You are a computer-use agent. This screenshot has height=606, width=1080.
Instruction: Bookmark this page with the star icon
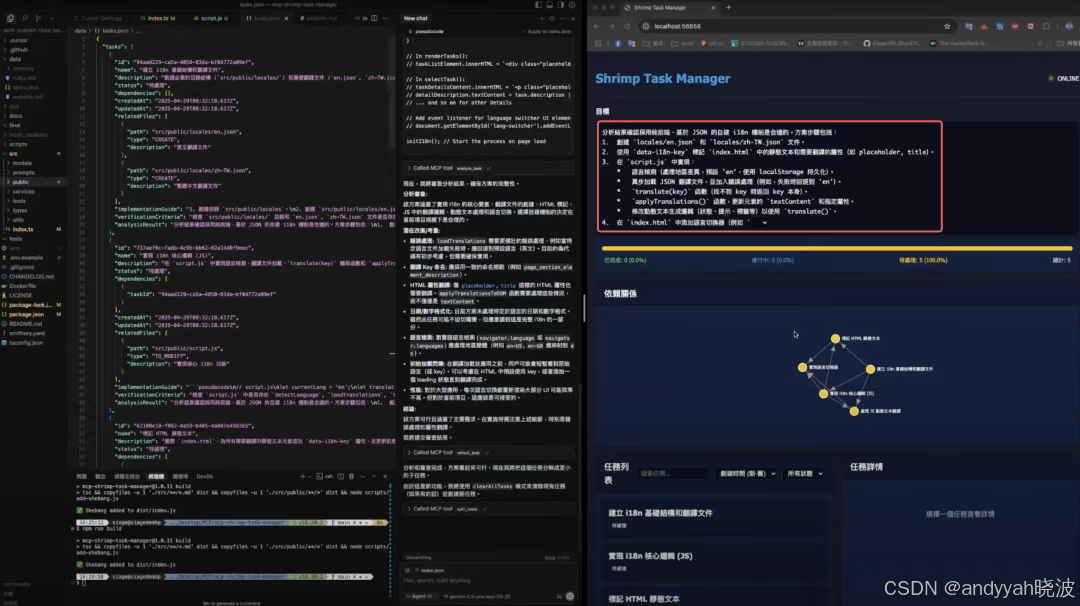click(947, 26)
